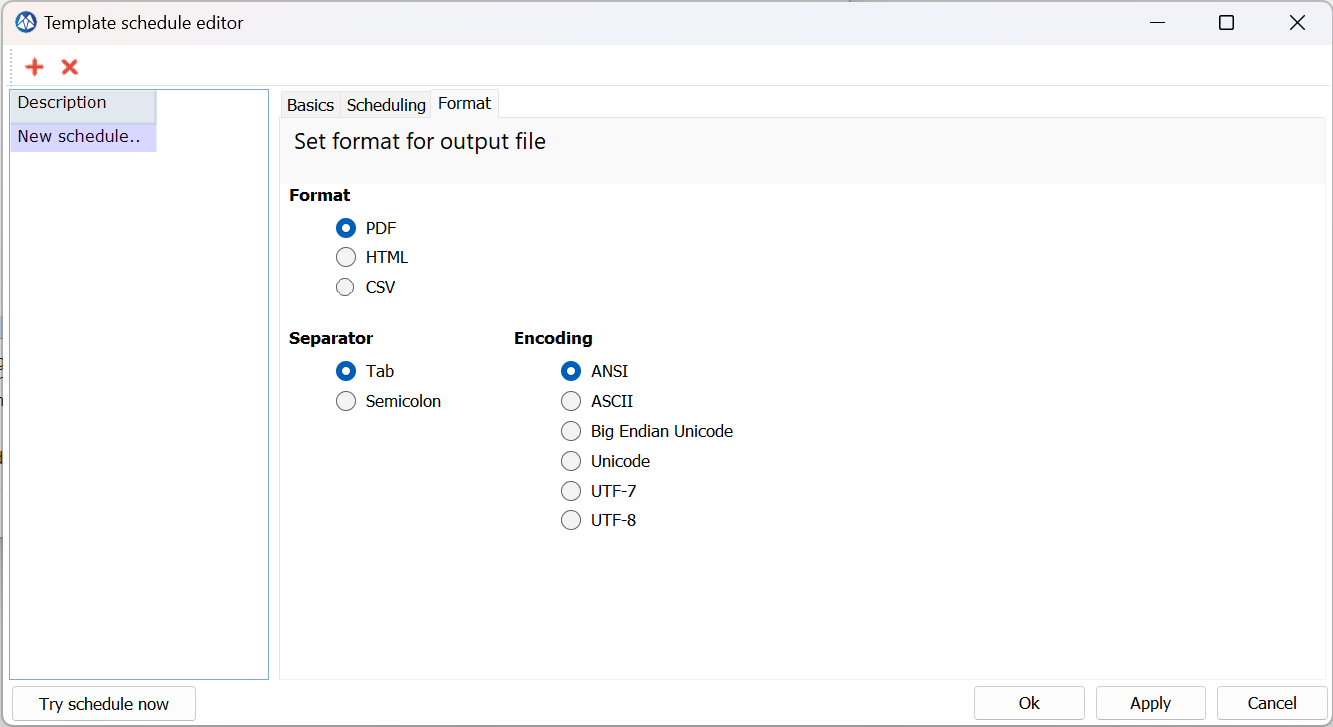Image resolution: width=1333 pixels, height=727 pixels.
Task: Minimize the Template schedule editor window
Action: 1156,22
